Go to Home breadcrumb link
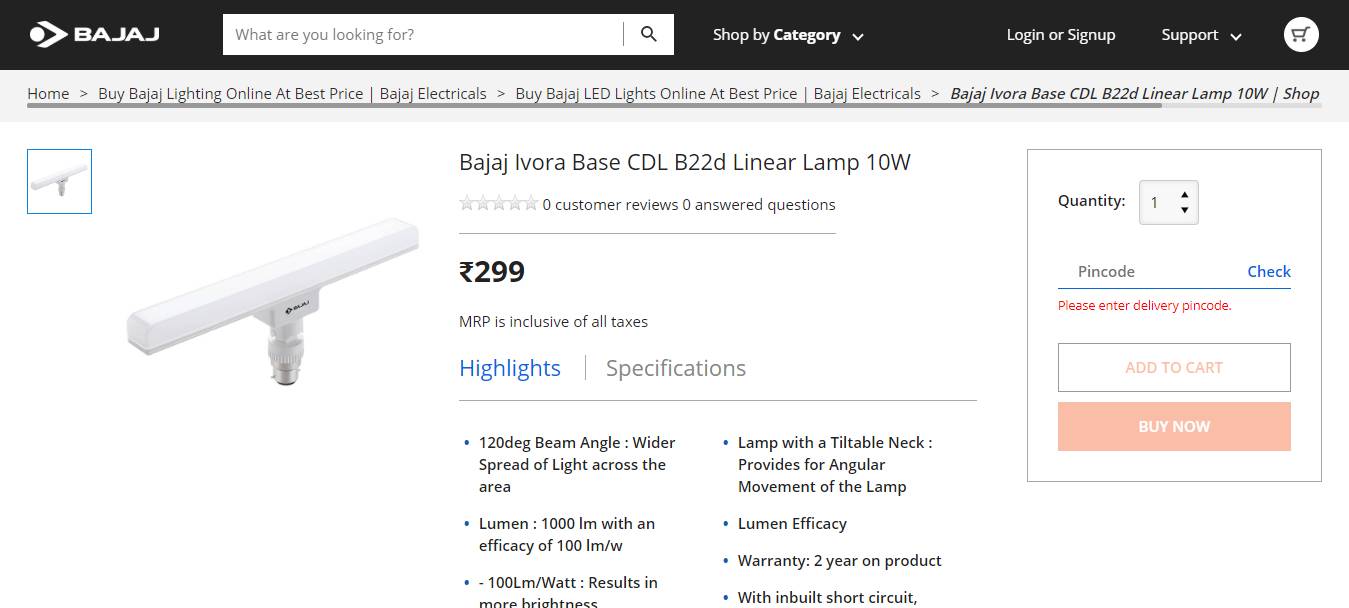1349x608 pixels. (x=48, y=94)
